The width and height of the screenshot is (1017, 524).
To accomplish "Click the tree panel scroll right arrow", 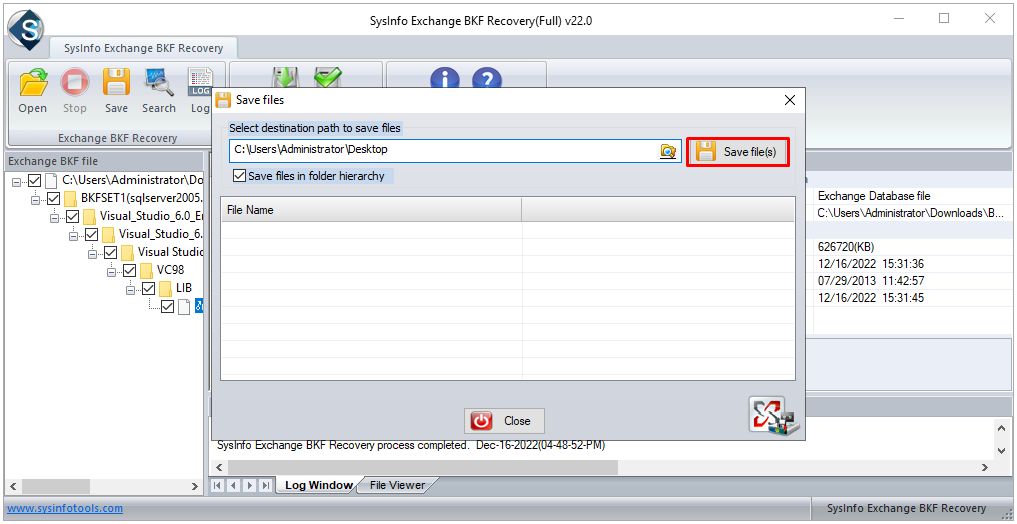I will pos(195,486).
